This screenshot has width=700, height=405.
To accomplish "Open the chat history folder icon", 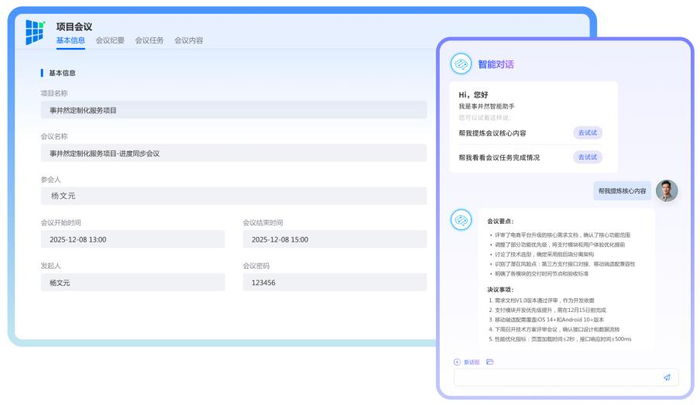I will pyautogui.click(x=490, y=362).
